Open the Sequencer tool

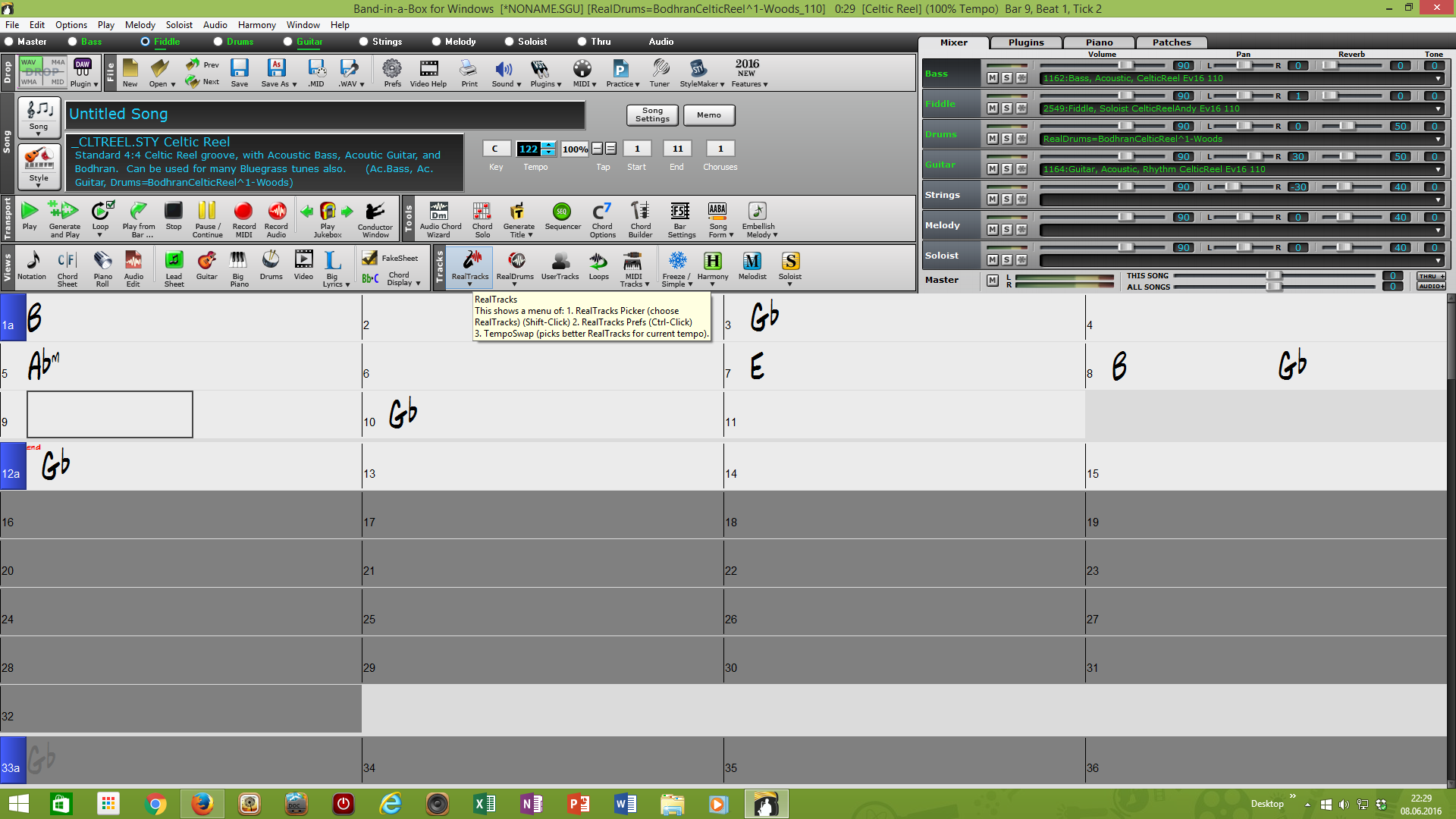click(562, 216)
